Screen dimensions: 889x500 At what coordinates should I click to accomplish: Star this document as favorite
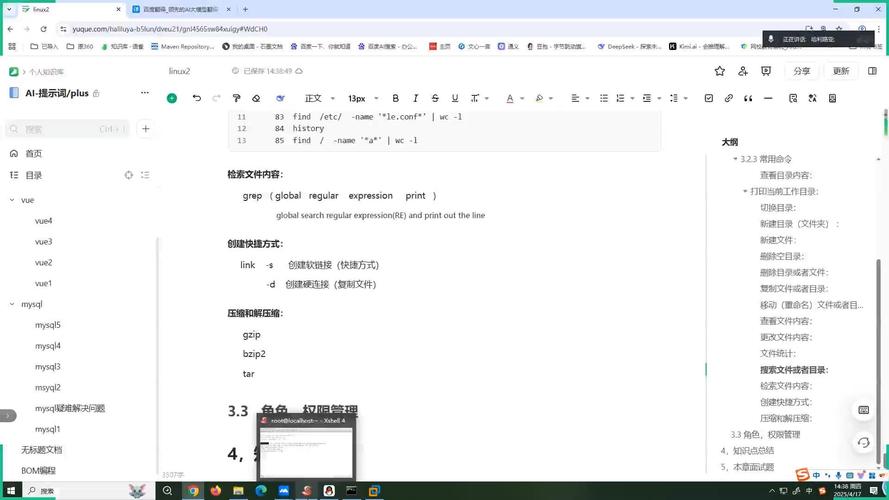click(720, 71)
